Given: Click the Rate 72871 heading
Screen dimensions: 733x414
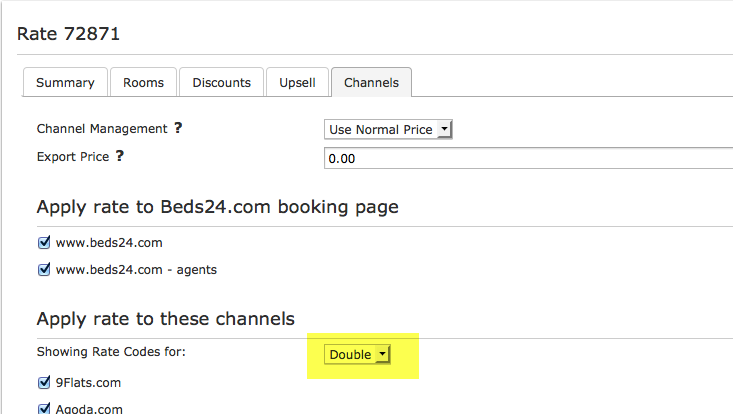Looking at the screenshot, I should coord(68,34).
